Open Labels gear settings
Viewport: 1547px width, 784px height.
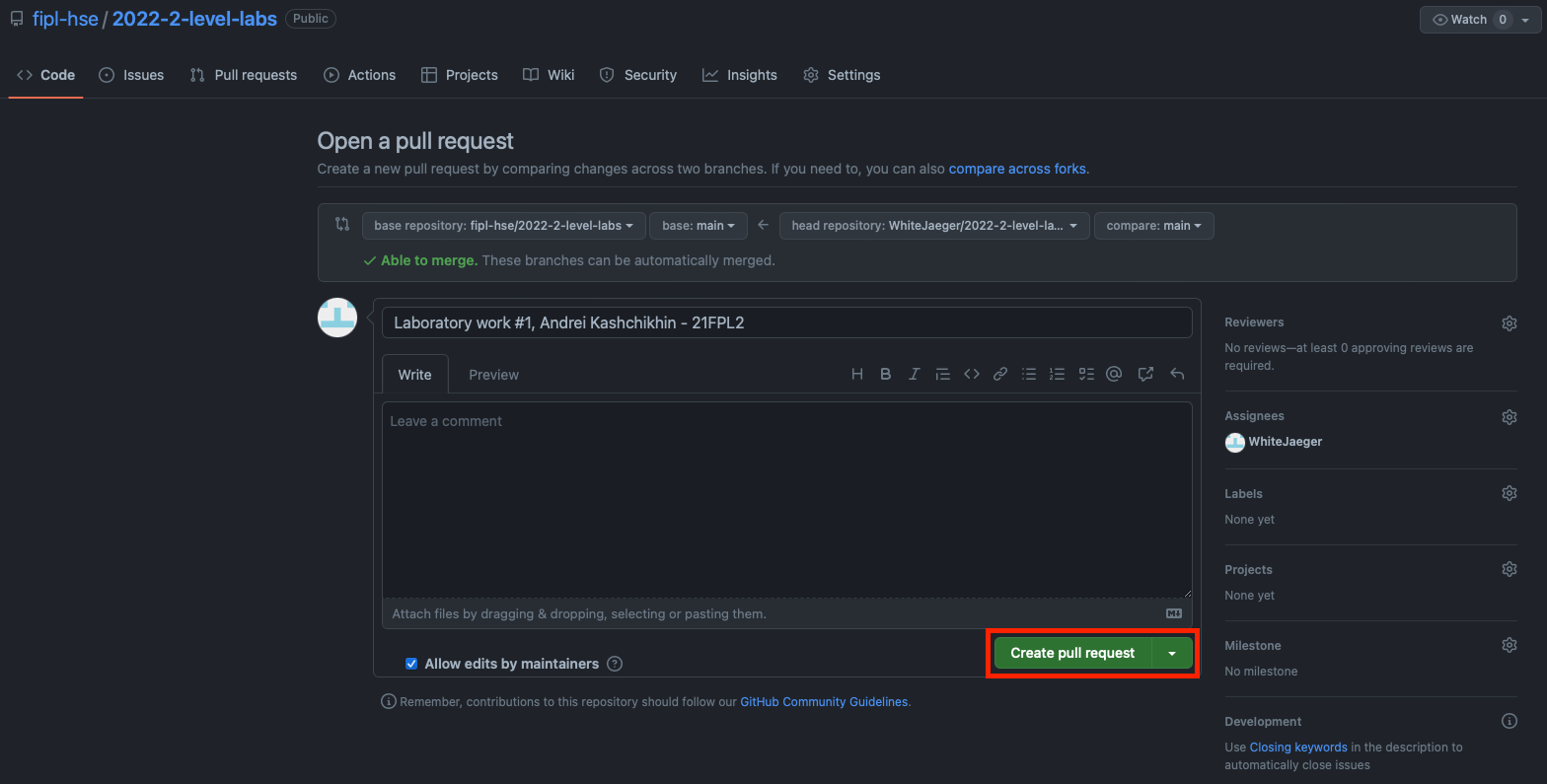pyautogui.click(x=1510, y=493)
